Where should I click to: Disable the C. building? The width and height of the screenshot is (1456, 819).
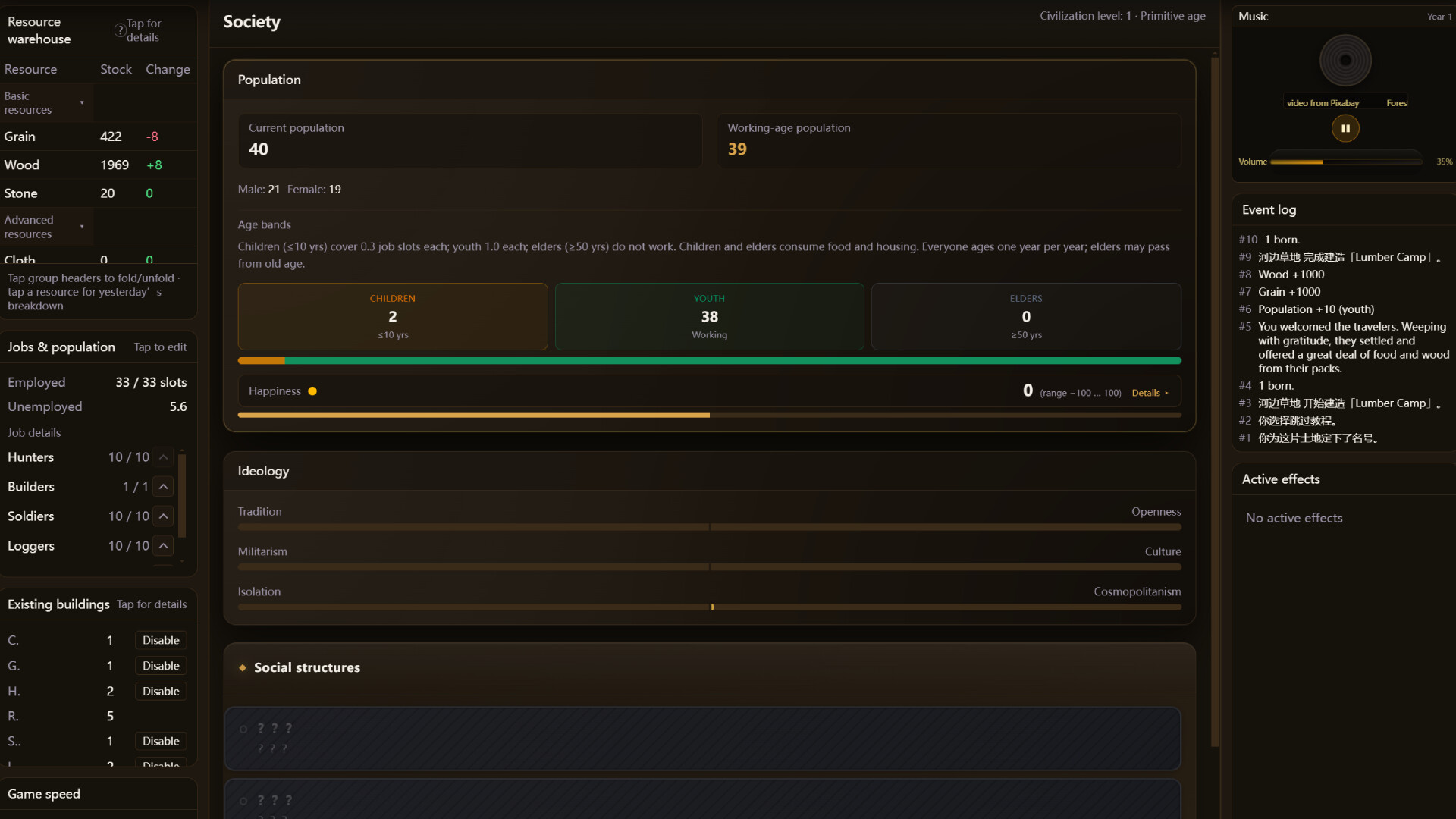(x=161, y=641)
